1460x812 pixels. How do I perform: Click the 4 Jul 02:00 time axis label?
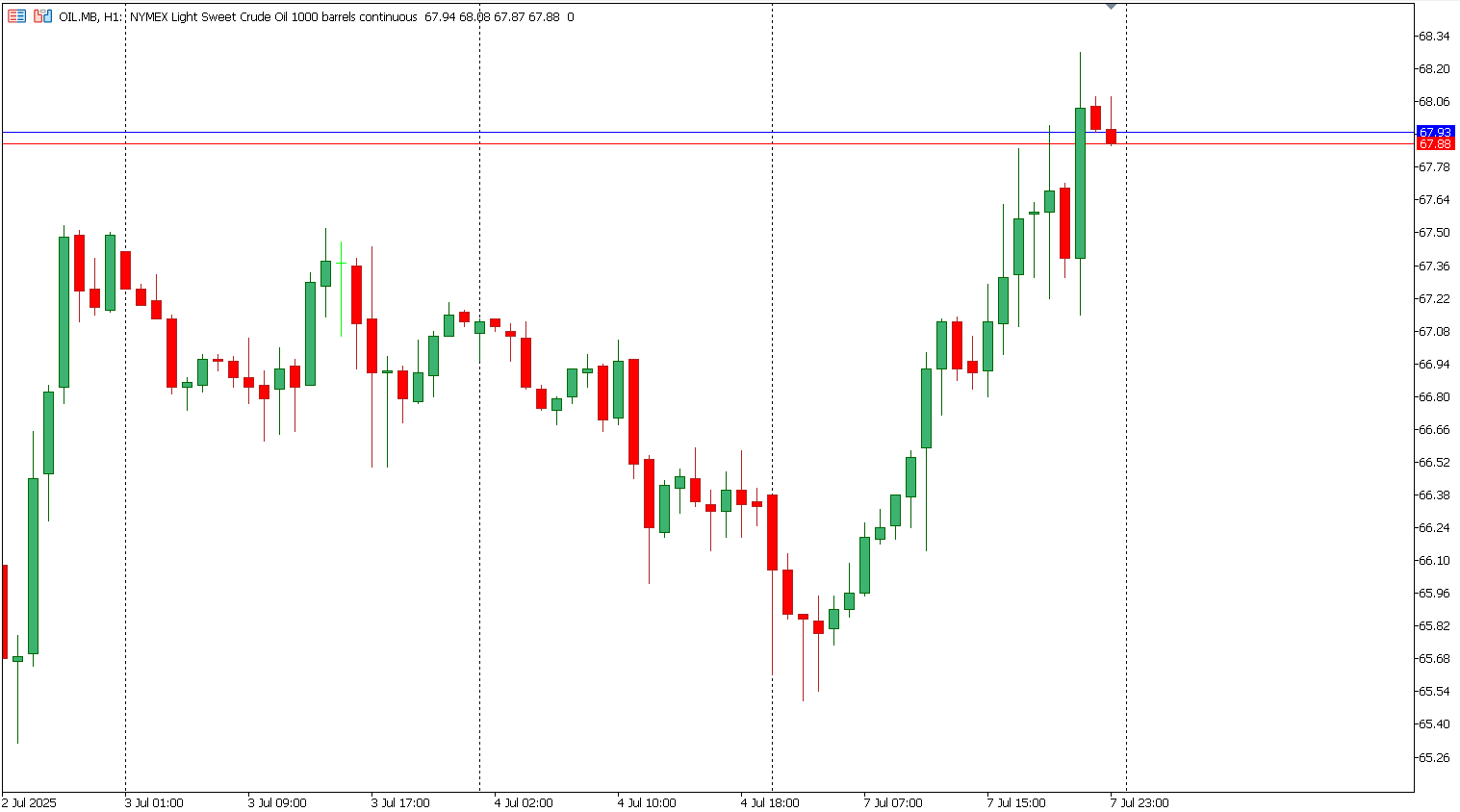[524, 802]
